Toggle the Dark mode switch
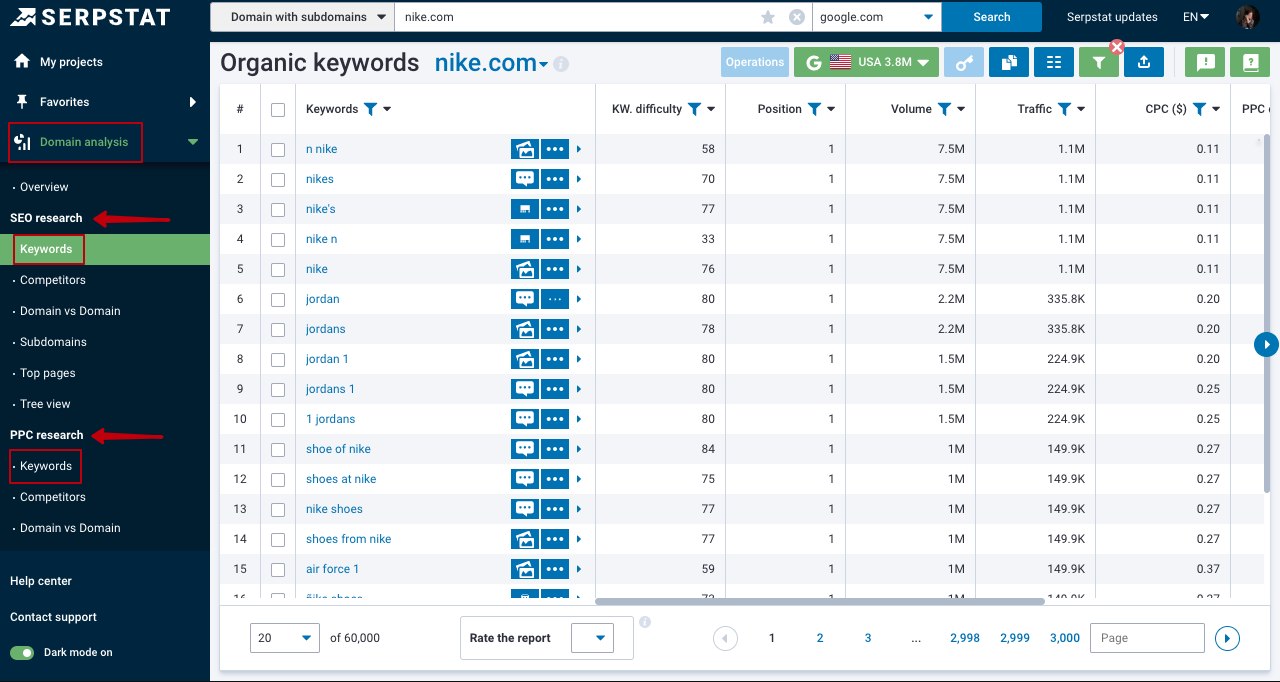1280x682 pixels. pos(22,652)
